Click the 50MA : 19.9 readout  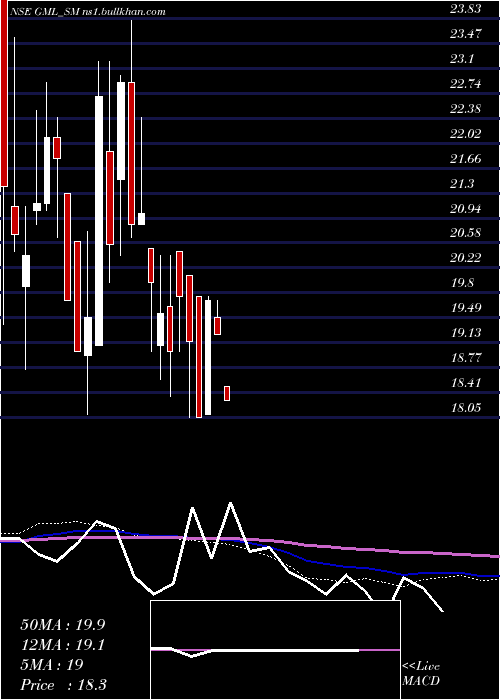(63, 625)
